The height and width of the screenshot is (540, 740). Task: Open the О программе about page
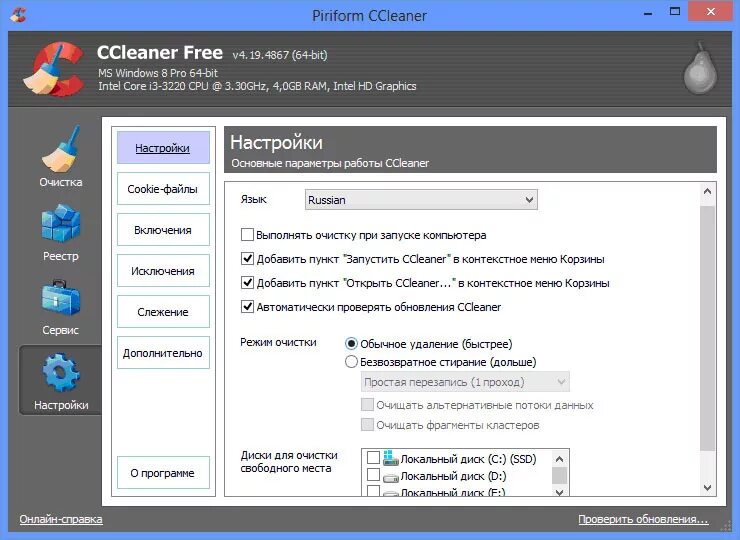163,473
